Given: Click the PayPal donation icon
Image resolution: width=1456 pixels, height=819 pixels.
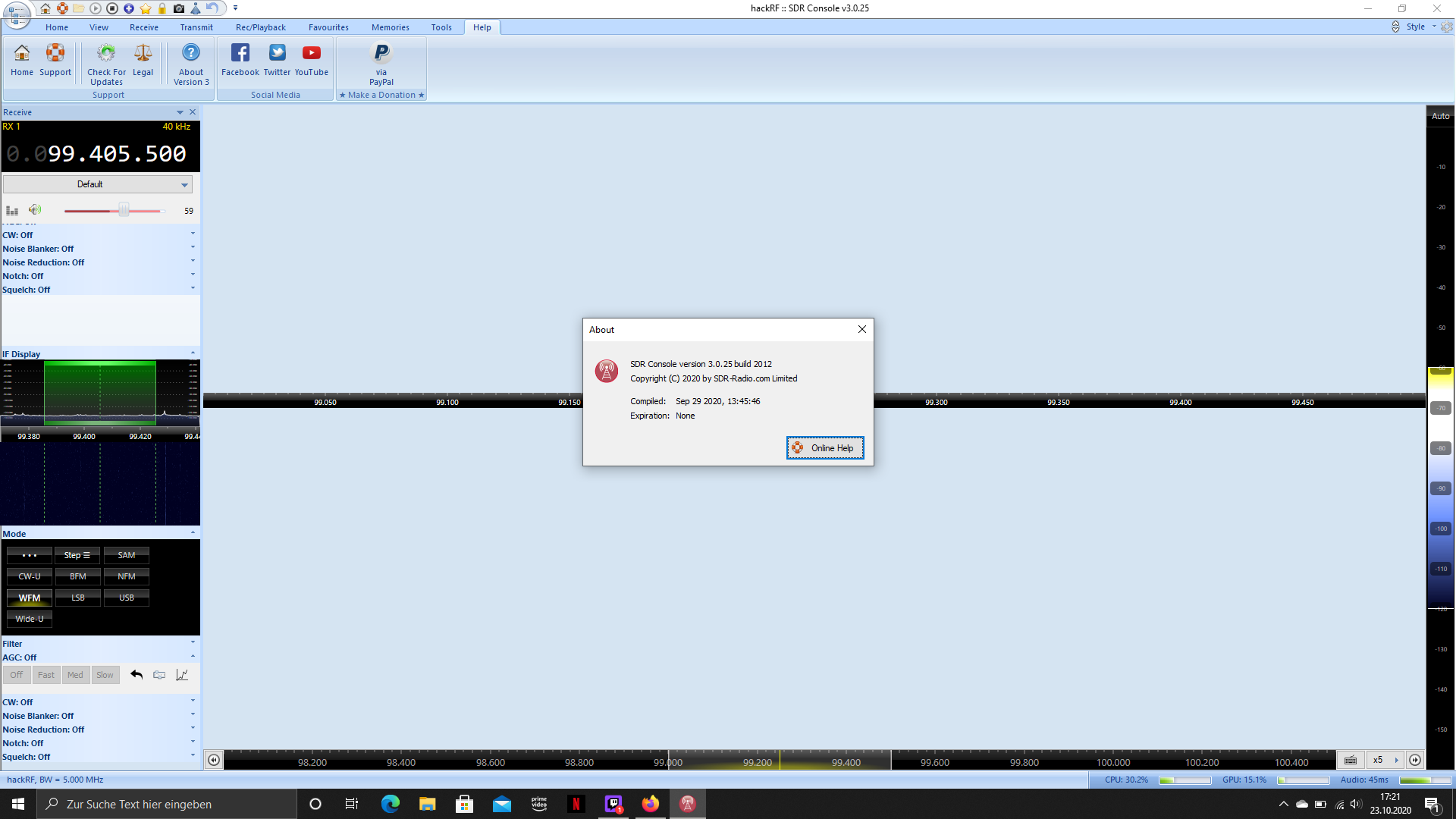Looking at the screenshot, I should tap(381, 53).
